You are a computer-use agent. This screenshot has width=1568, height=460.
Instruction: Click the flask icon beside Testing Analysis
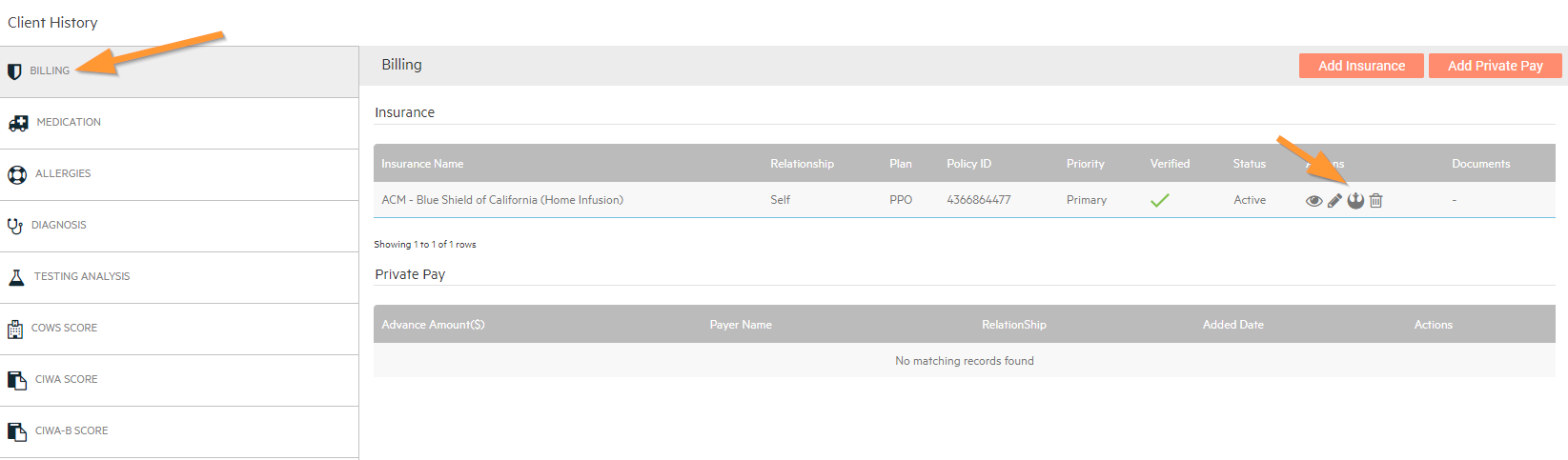coord(16,277)
